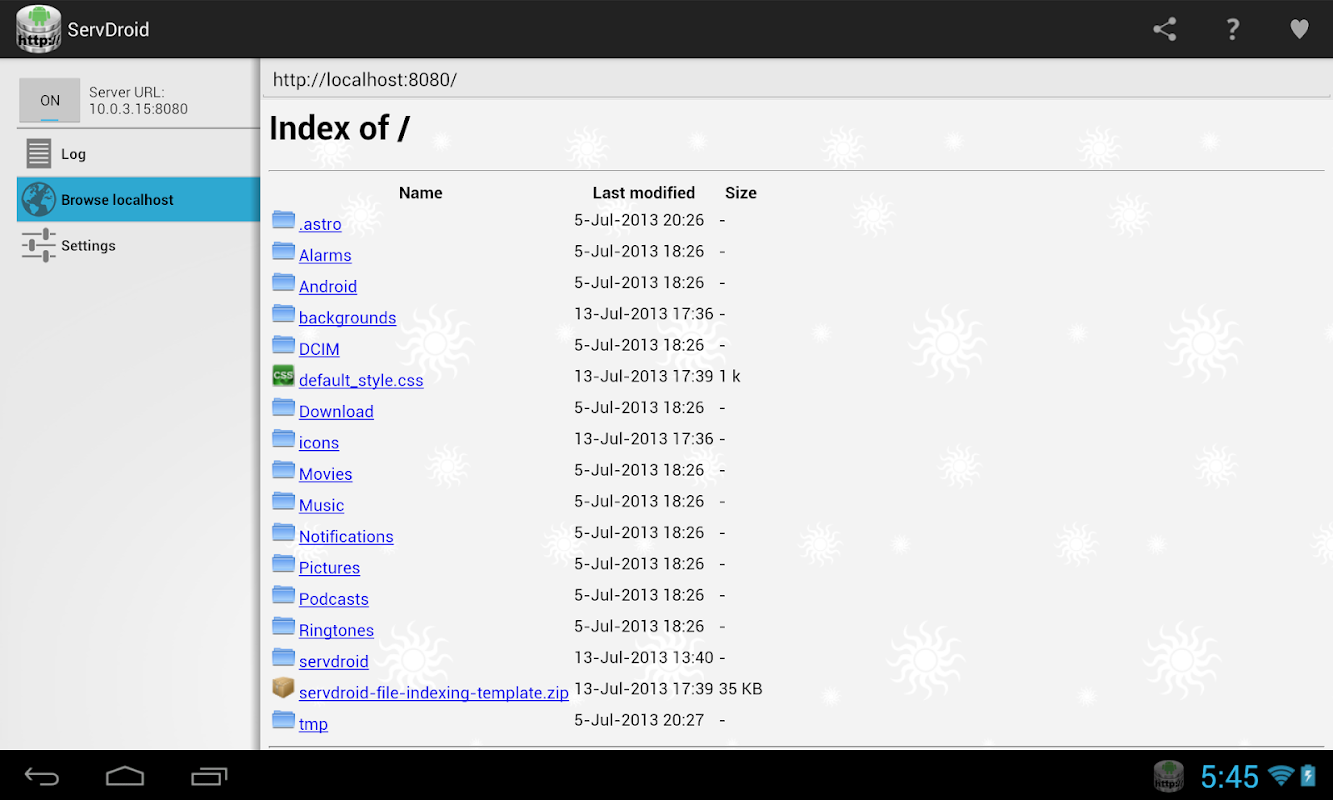Download servdroid-file-indexing-template.zip link

click(434, 692)
